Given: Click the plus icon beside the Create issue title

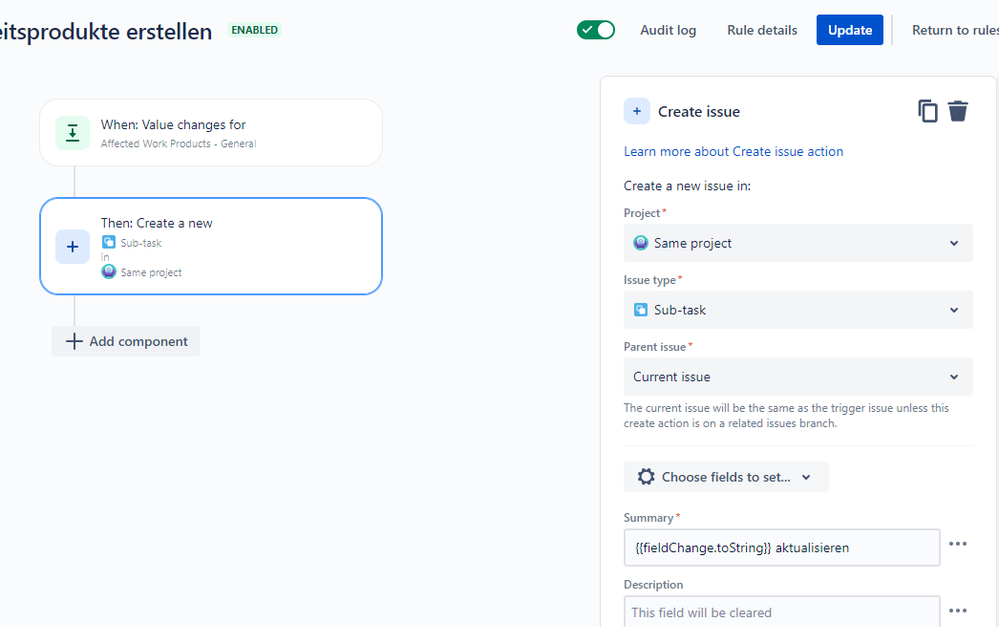Looking at the screenshot, I should pos(636,112).
